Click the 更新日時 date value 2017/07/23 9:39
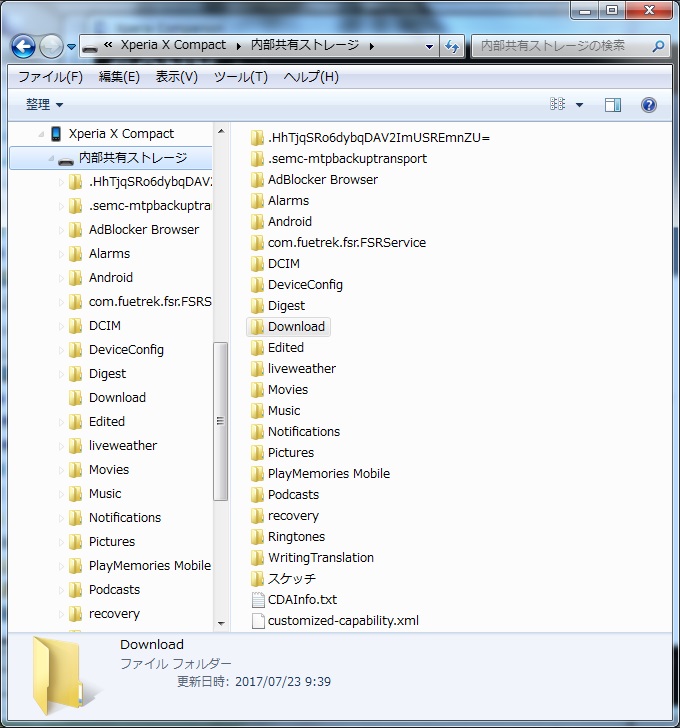Viewport: 680px width, 728px height. click(283, 682)
